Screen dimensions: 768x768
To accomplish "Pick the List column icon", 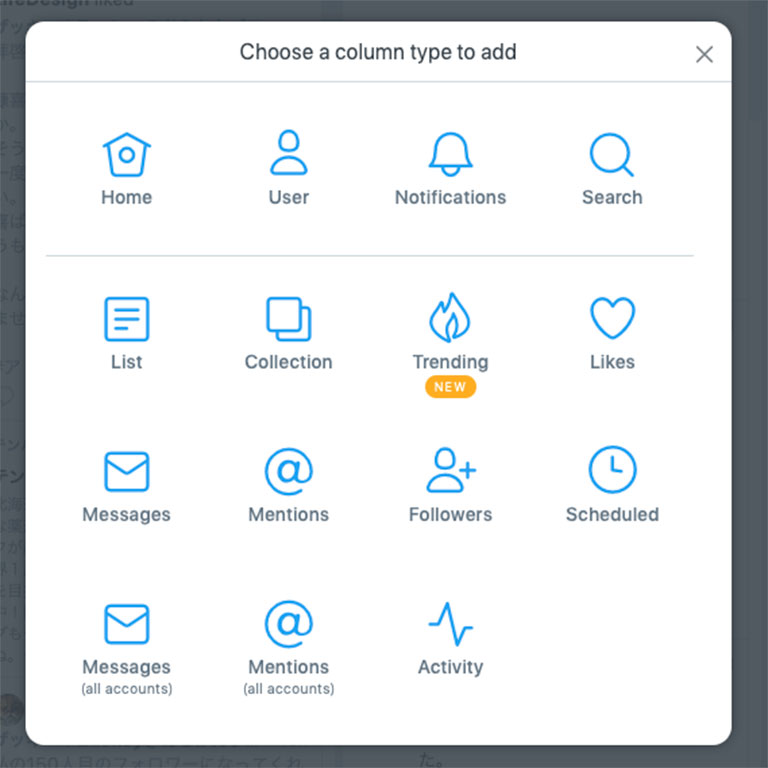I will [x=126, y=320].
